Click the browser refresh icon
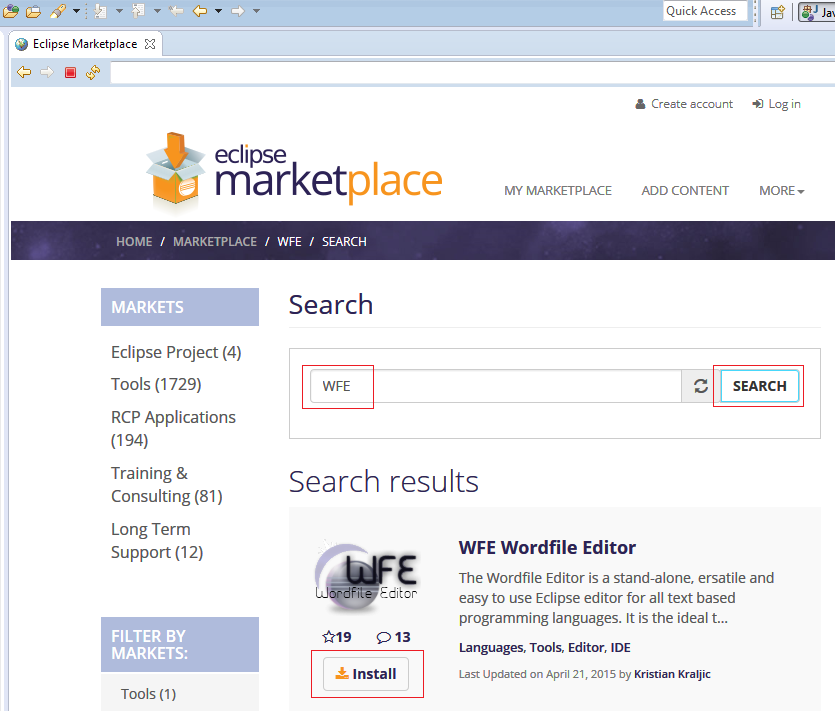 click(x=93, y=72)
